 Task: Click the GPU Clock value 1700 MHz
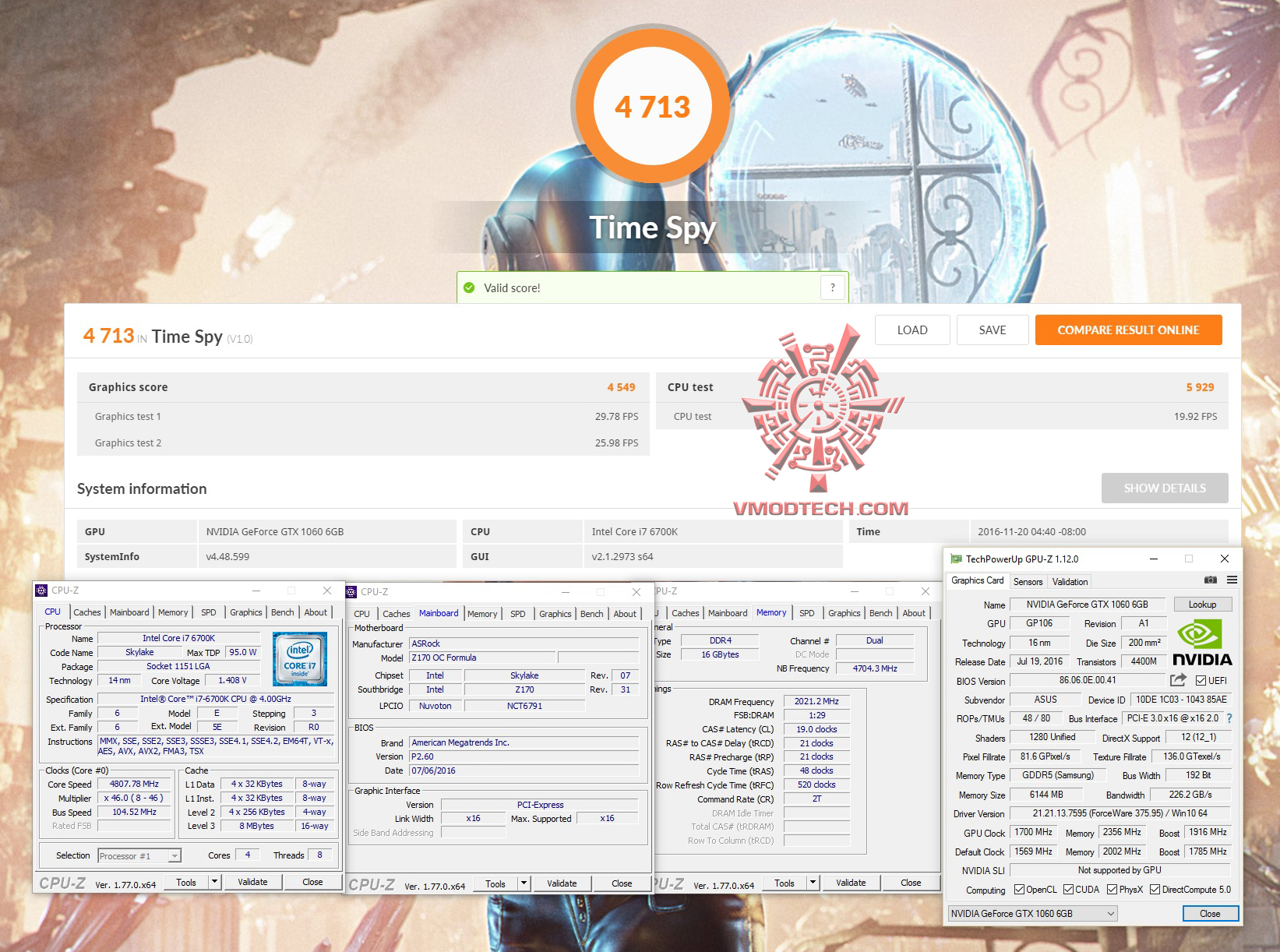pos(1033,832)
